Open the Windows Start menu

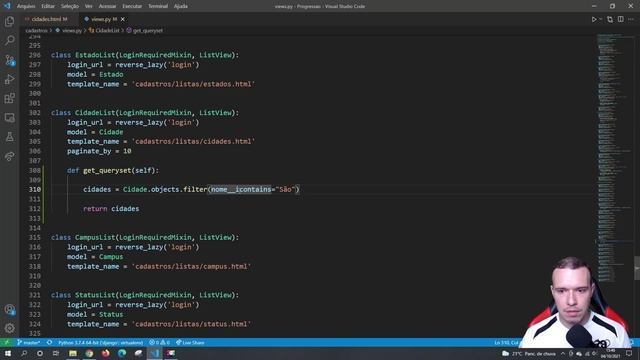(8, 353)
